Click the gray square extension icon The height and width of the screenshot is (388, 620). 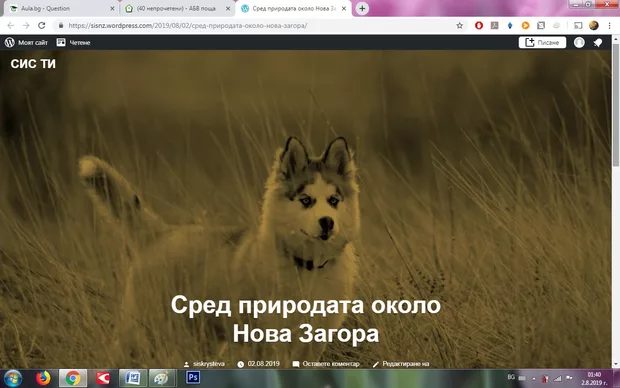click(x=541, y=25)
